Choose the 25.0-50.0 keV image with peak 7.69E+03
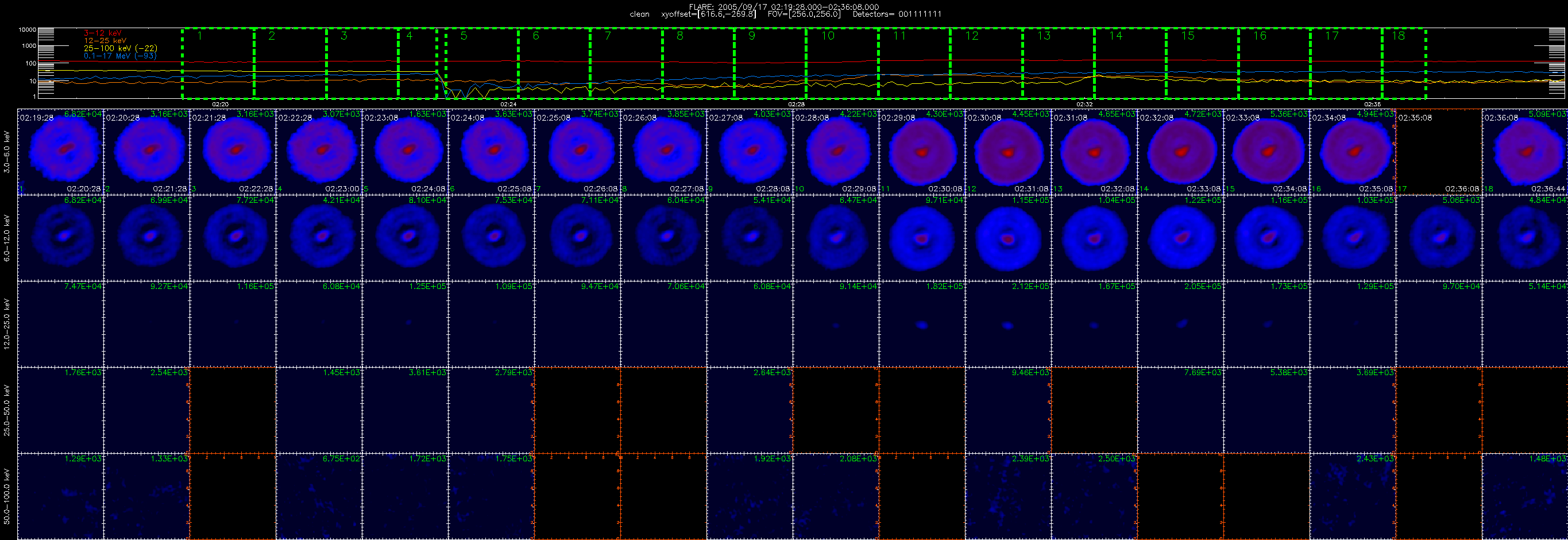The height and width of the screenshot is (540, 1568). coord(1180,410)
